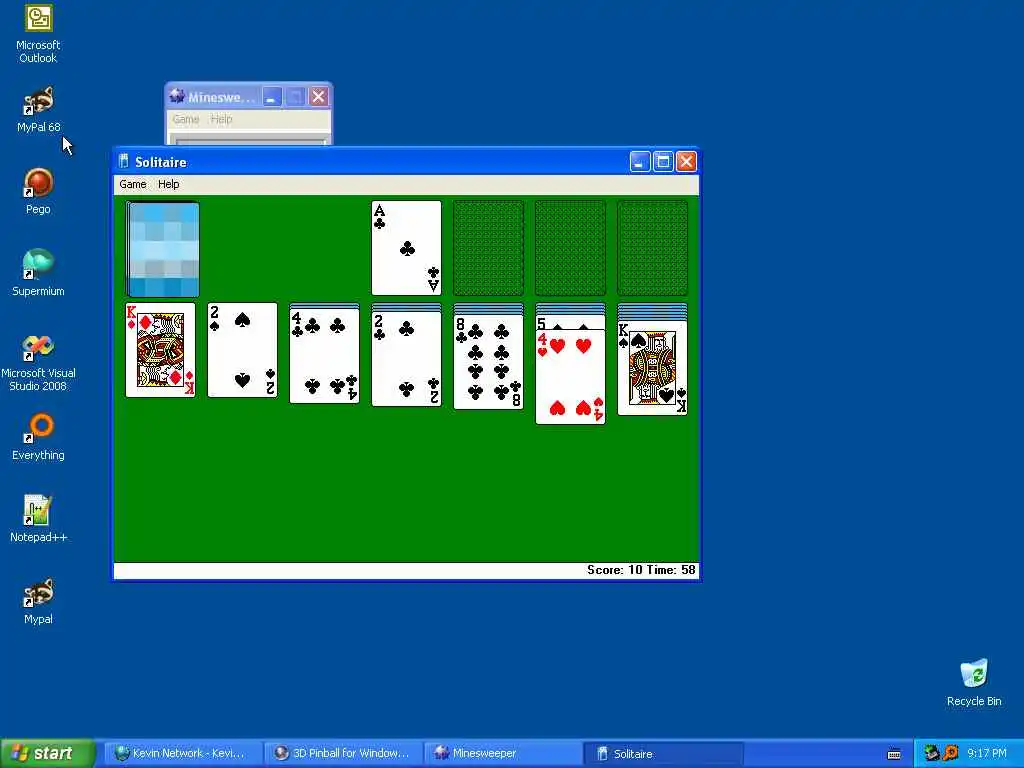Image resolution: width=1024 pixels, height=768 pixels.
Task: Select the 8 of Clubs card
Action: pos(488,362)
